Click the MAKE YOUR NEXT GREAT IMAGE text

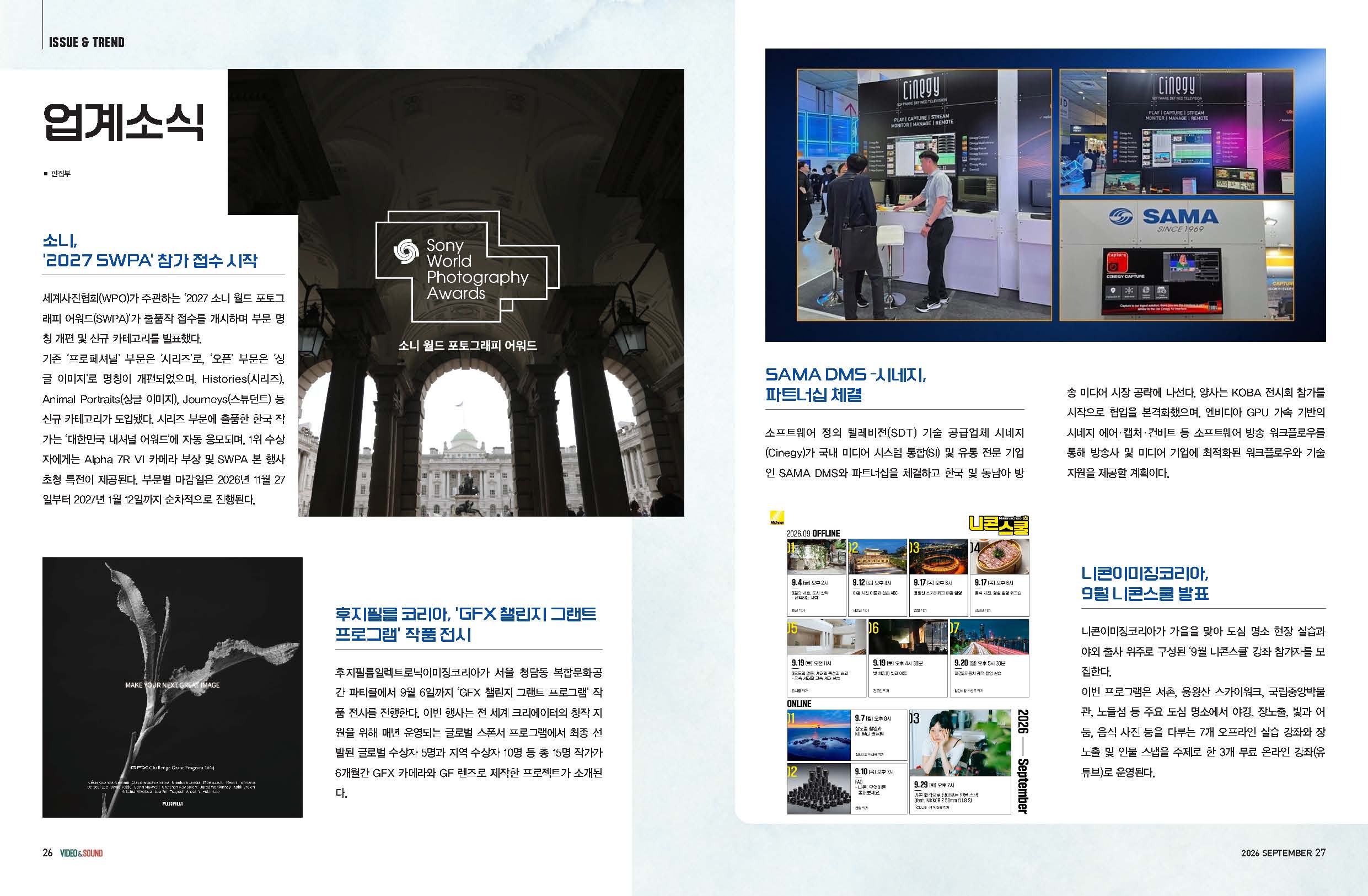pyautogui.click(x=173, y=685)
